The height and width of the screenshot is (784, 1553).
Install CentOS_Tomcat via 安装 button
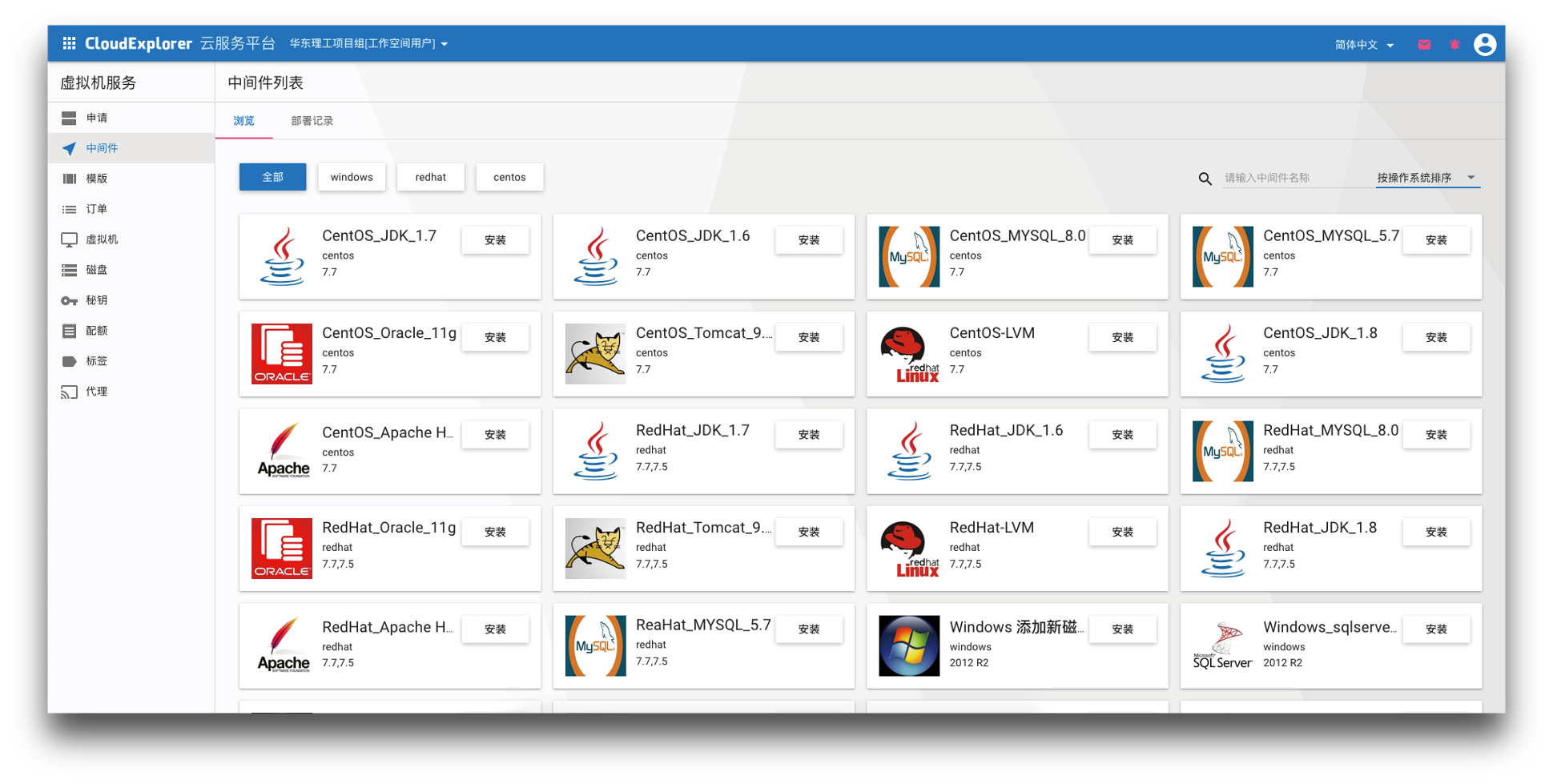[809, 338]
